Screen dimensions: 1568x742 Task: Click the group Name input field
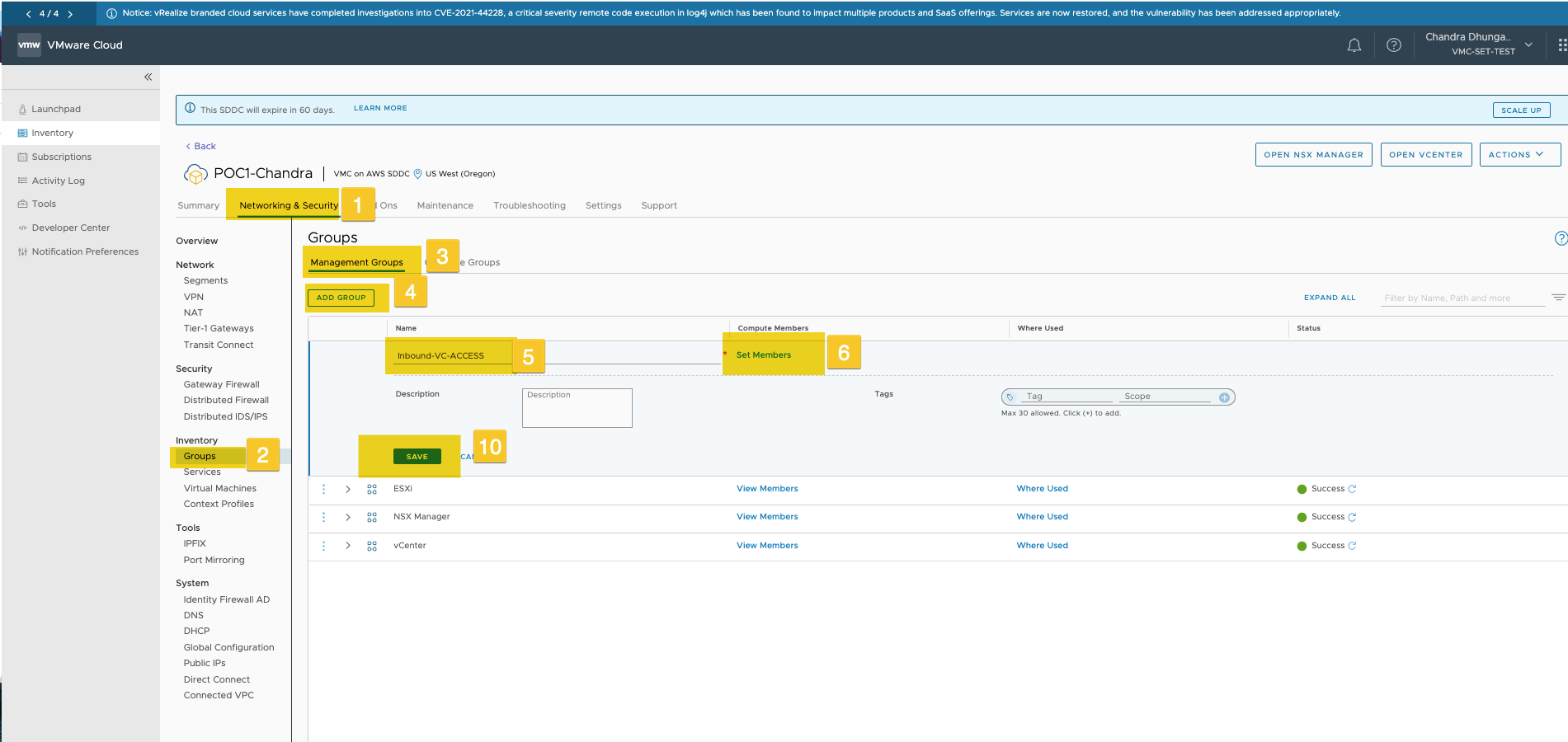[556, 355]
